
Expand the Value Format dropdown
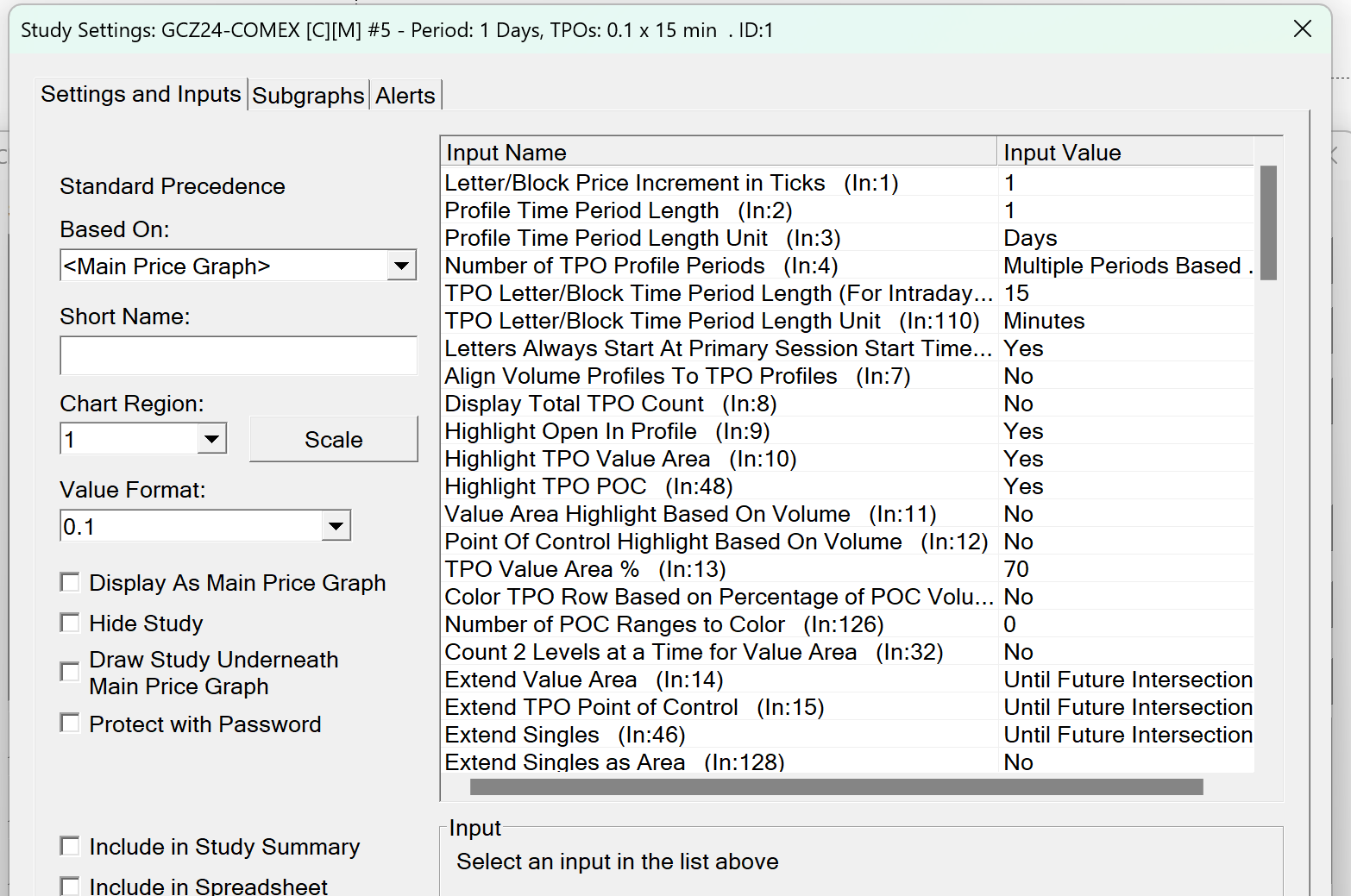click(336, 525)
